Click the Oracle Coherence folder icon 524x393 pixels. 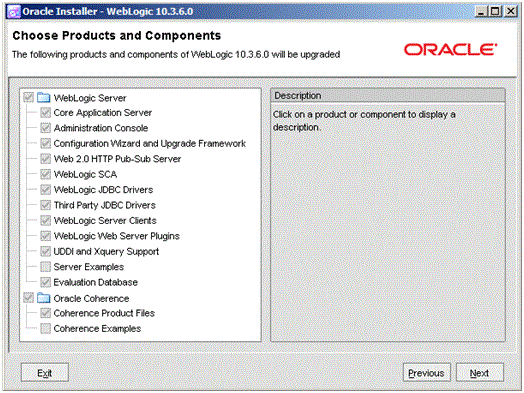pyautogui.click(x=43, y=298)
